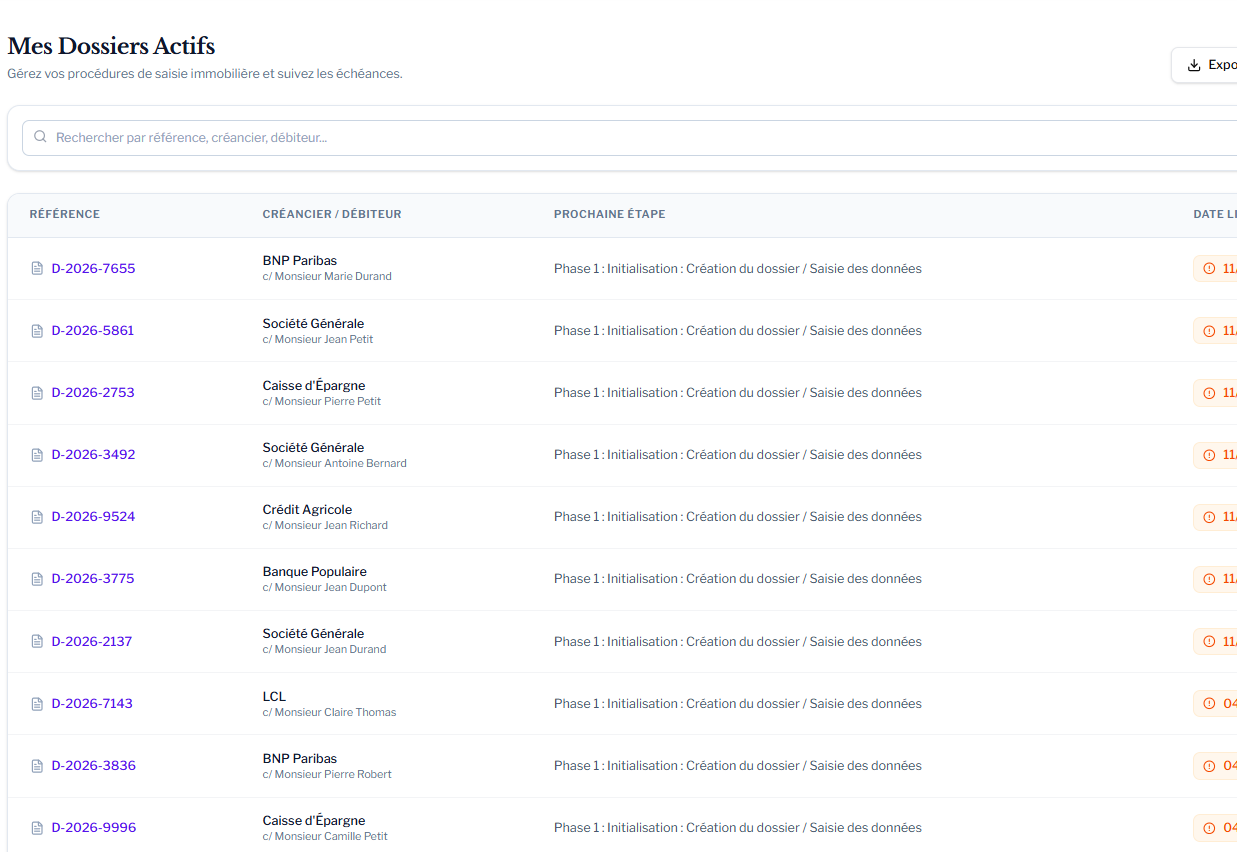Click the document icon next to D-2026-3775

36,578
